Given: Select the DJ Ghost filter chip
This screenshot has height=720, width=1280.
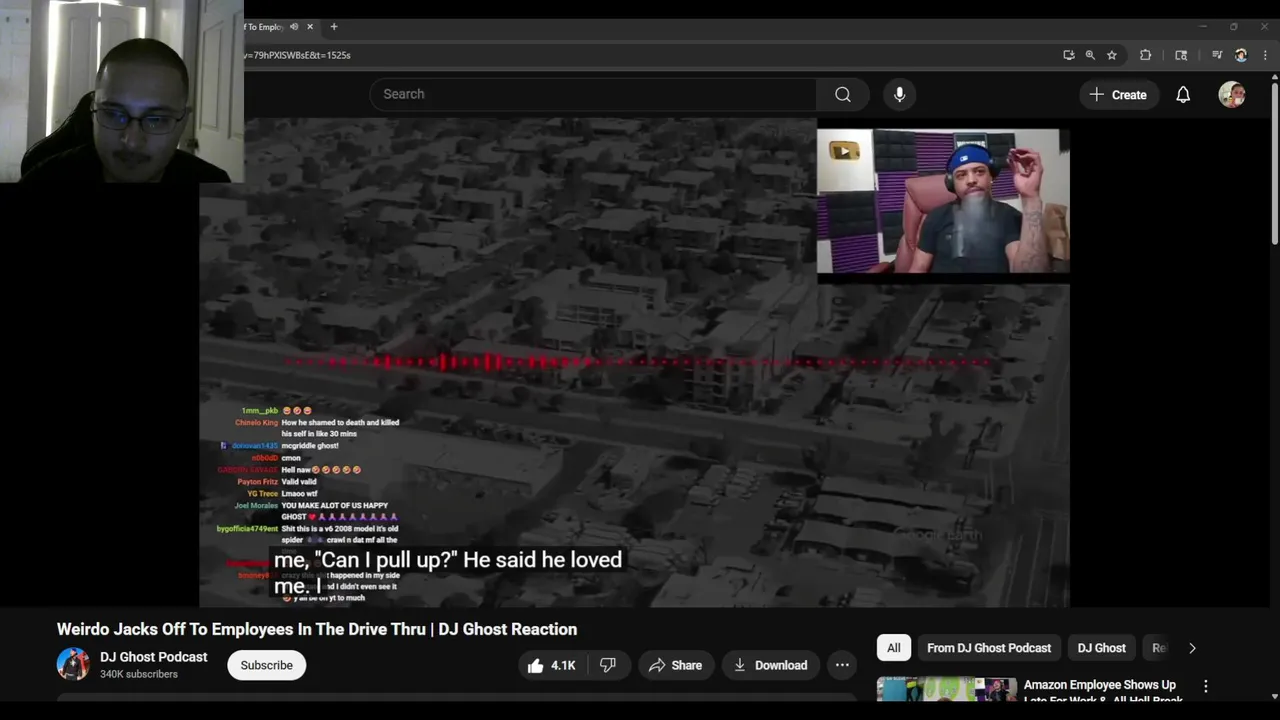Looking at the screenshot, I should point(1101,648).
